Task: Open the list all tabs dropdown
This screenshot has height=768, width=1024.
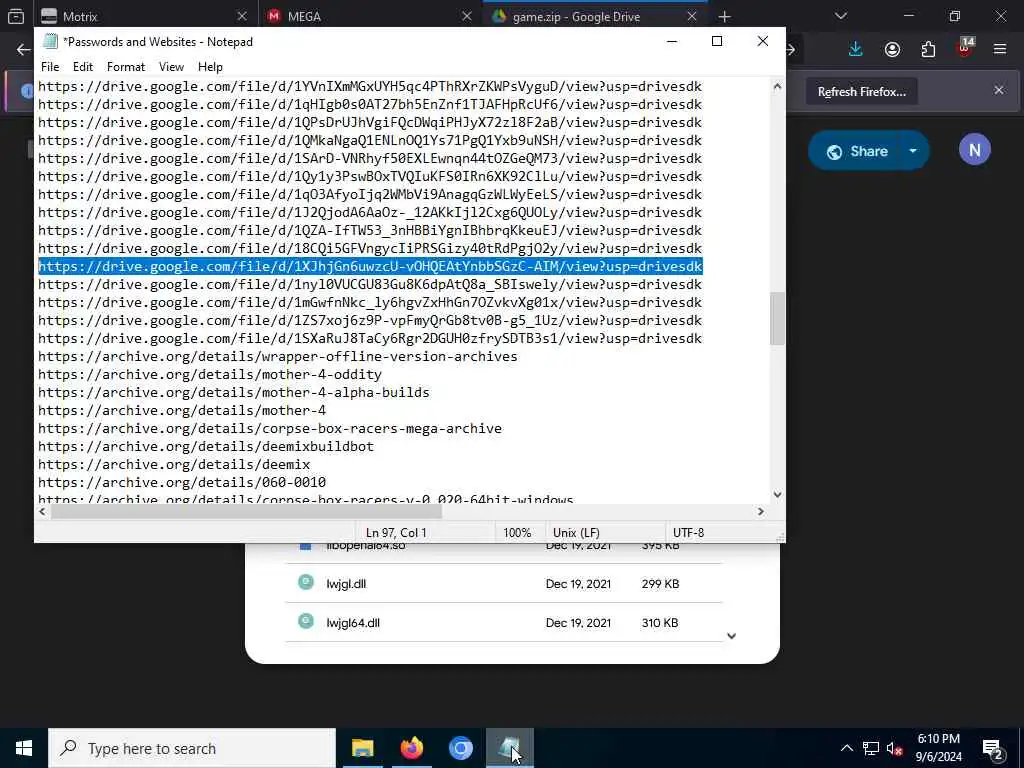Action: coord(841,16)
